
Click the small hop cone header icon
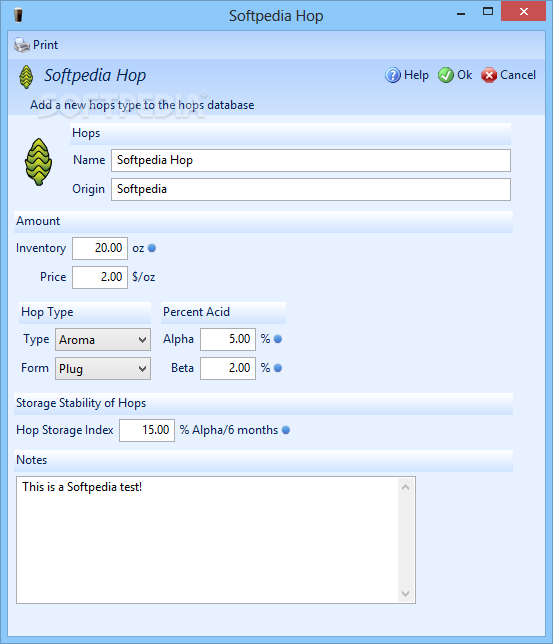click(x=26, y=76)
